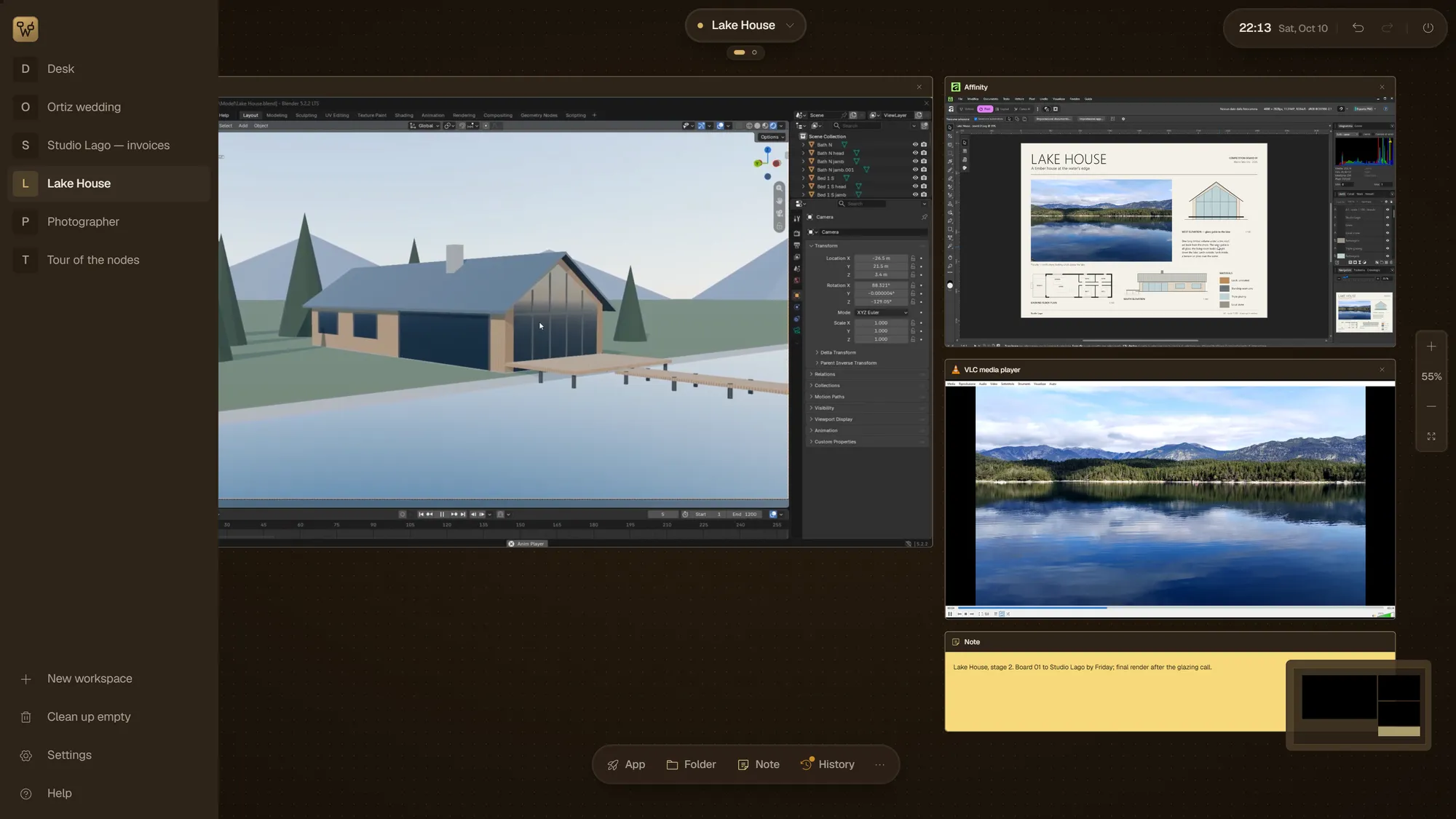Toggle the lock for Scale Z in Transform
Screen dimensions: 1456x819
tap(913, 339)
